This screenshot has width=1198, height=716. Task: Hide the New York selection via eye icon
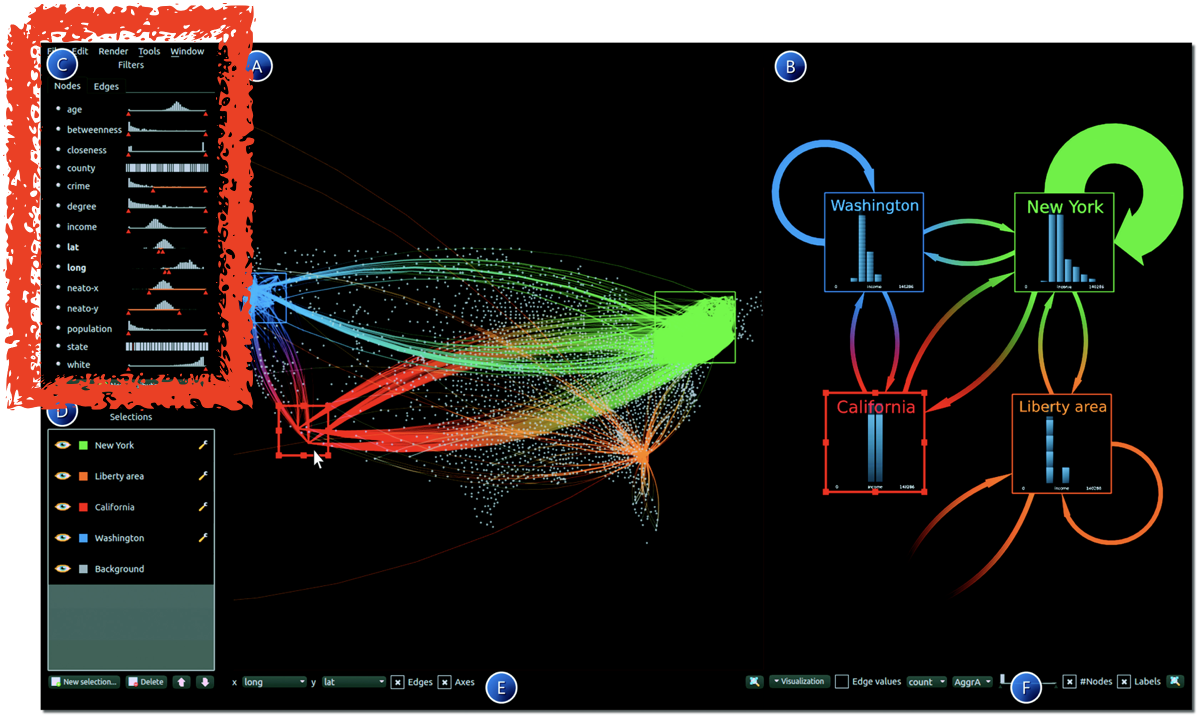(62, 445)
